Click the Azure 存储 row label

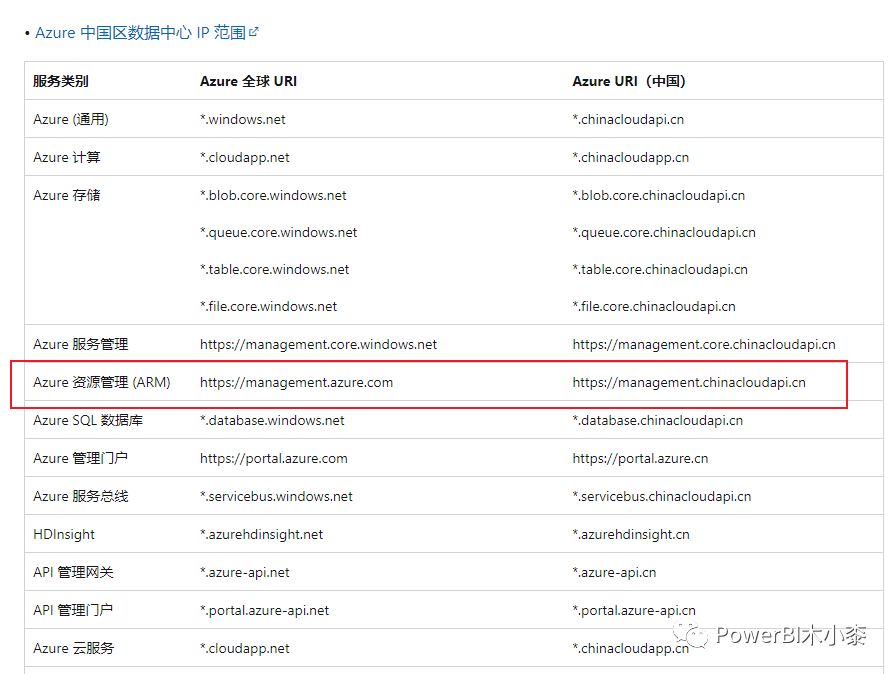pyautogui.click(x=67, y=195)
